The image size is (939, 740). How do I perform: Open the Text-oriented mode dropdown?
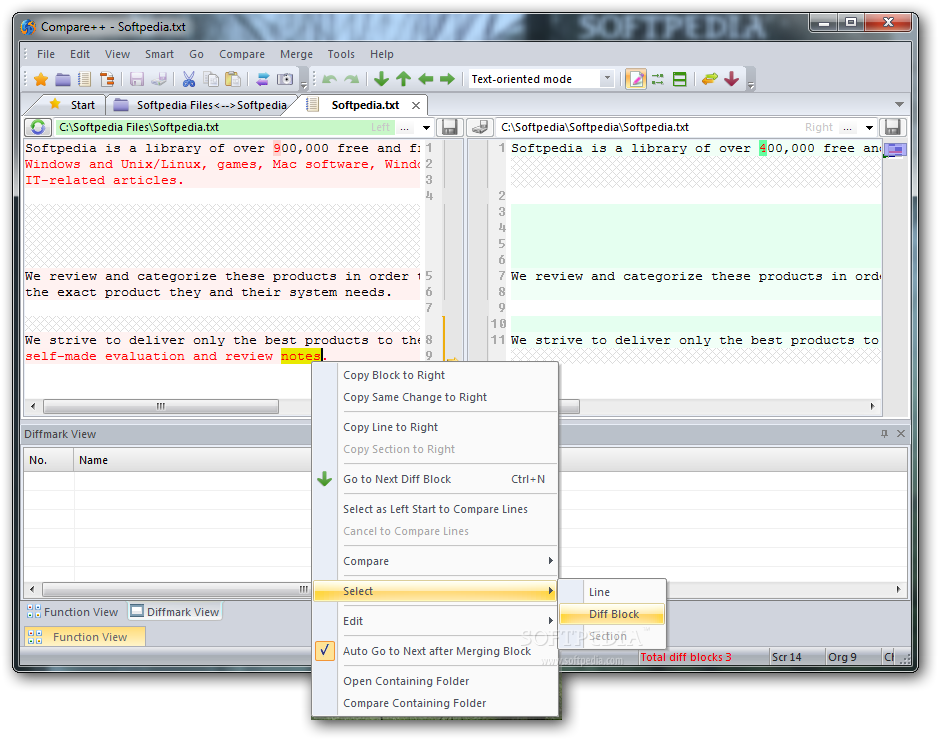point(607,79)
